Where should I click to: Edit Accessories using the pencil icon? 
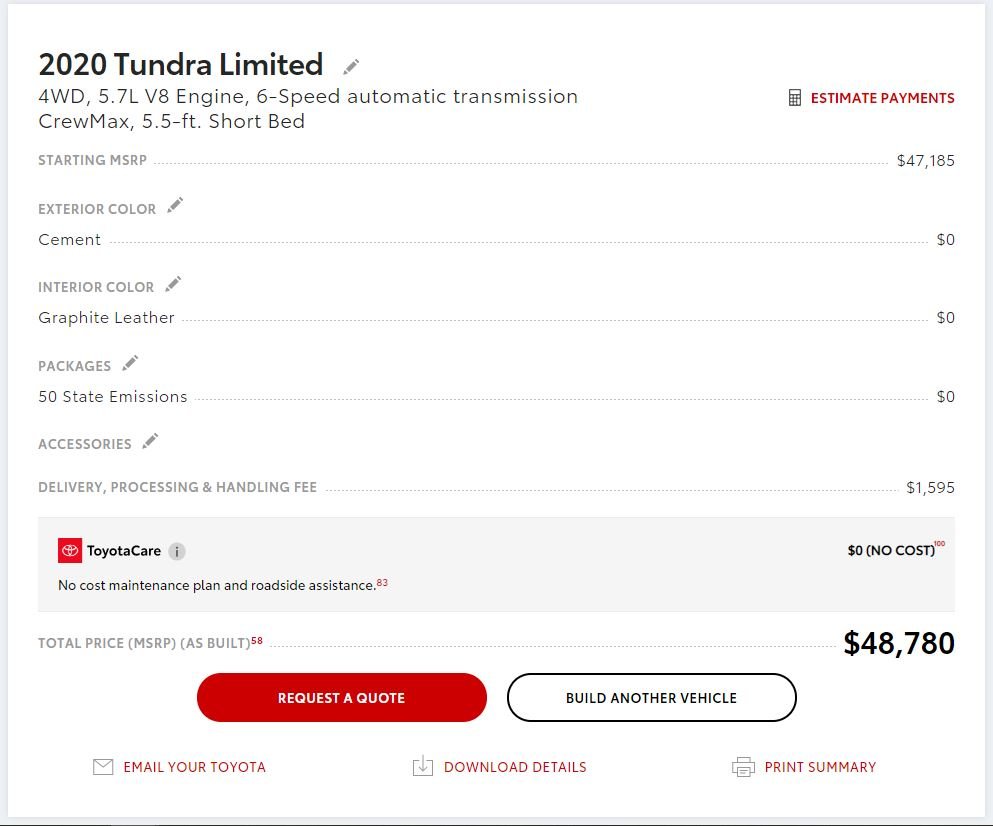[150, 441]
